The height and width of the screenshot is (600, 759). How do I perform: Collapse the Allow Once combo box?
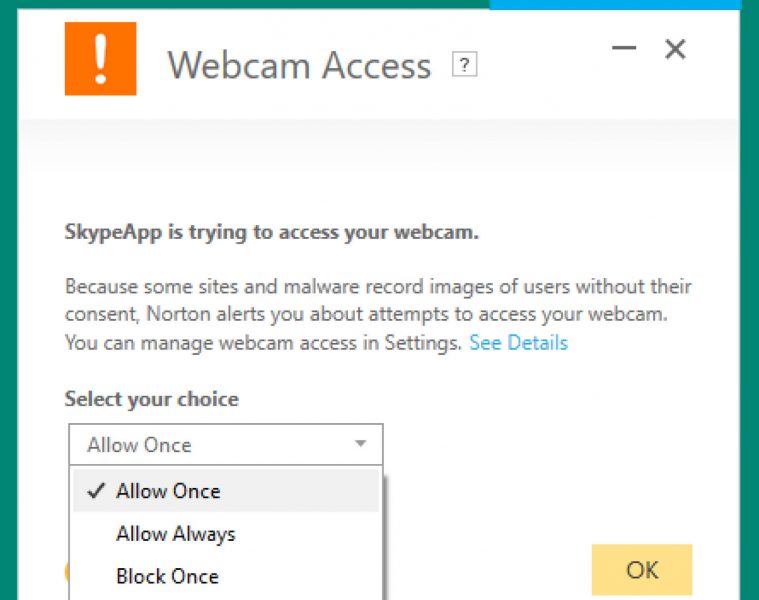(x=226, y=445)
